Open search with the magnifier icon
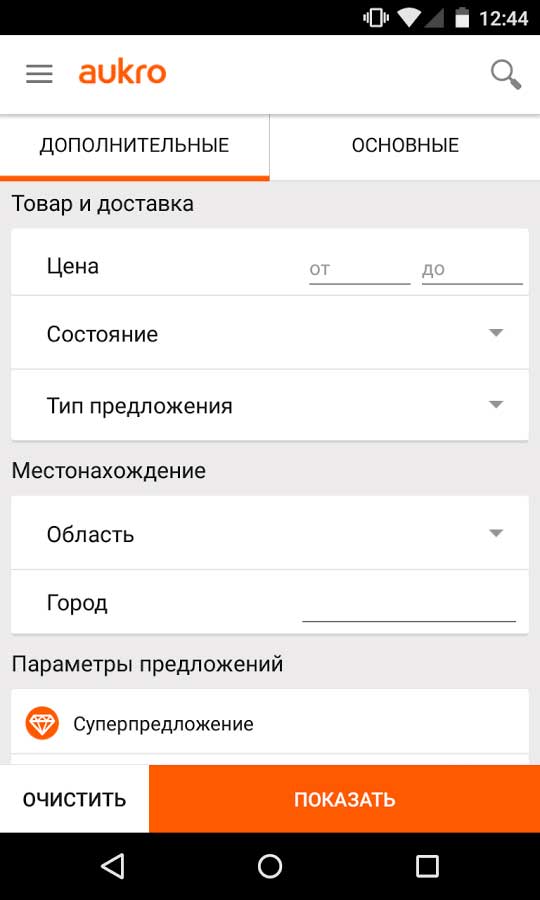Screen dimensions: 540x900 [x=506, y=75]
